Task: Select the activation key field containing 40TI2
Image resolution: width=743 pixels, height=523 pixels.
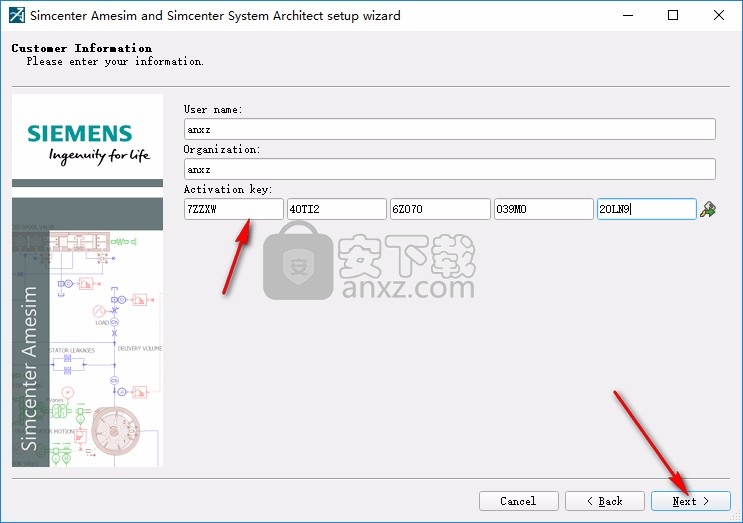Action: pyautogui.click(x=336, y=209)
